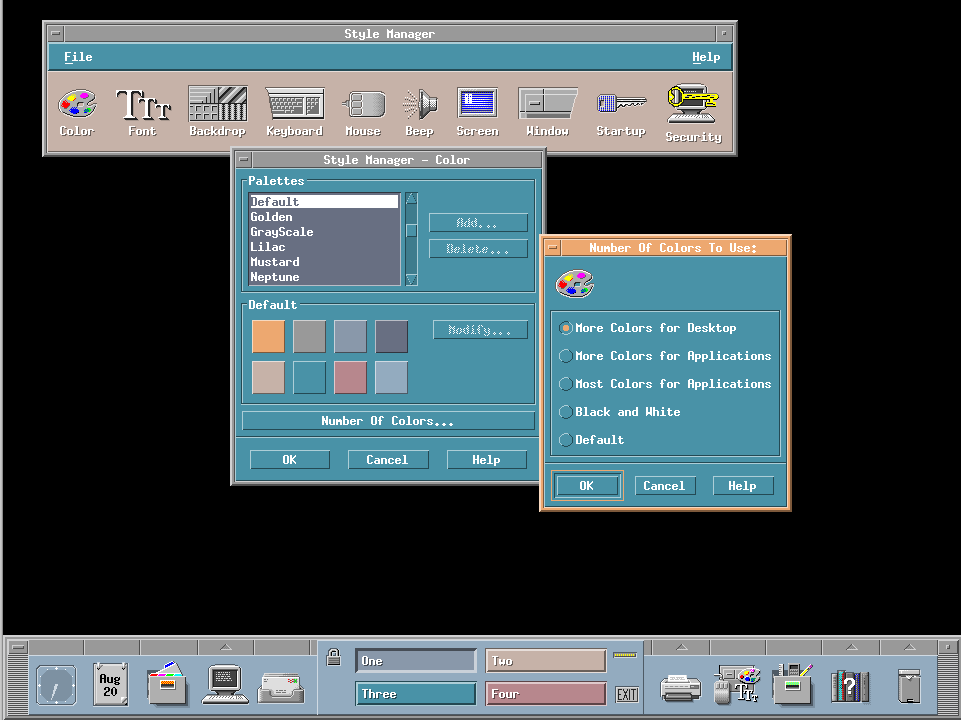Image resolution: width=961 pixels, height=720 pixels.
Task: Click the Number Of Colors... button
Action: (x=388, y=421)
